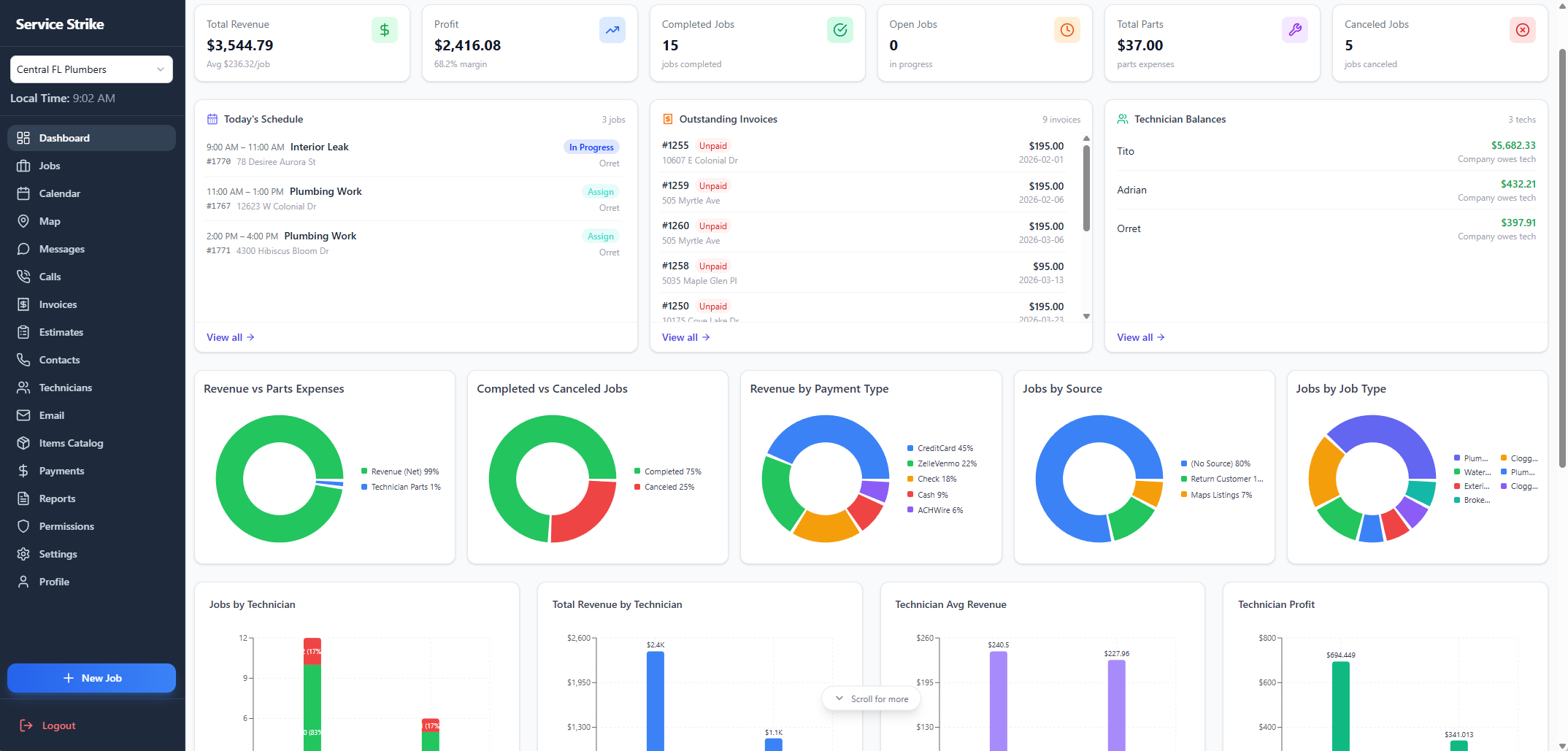This screenshot has height=751, width=1568.
Task: Open the Jobs section label
Action: 50,166
